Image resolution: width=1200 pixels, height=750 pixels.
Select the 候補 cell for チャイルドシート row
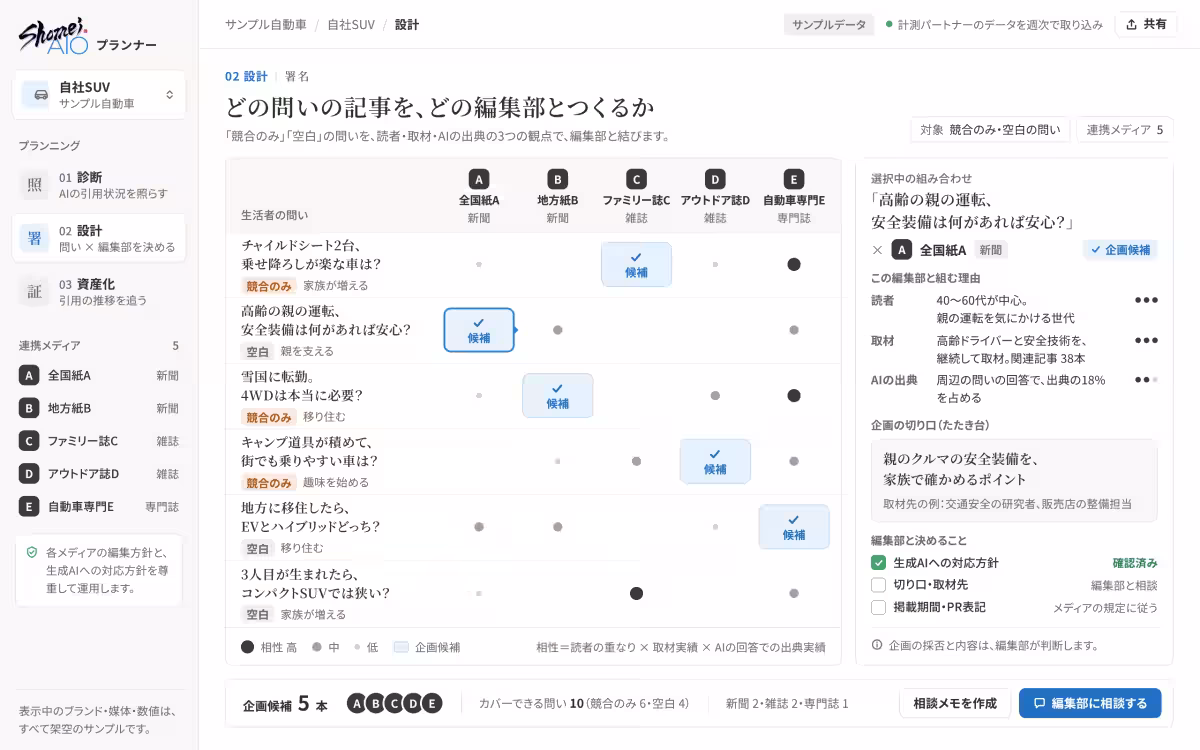[x=636, y=264]
